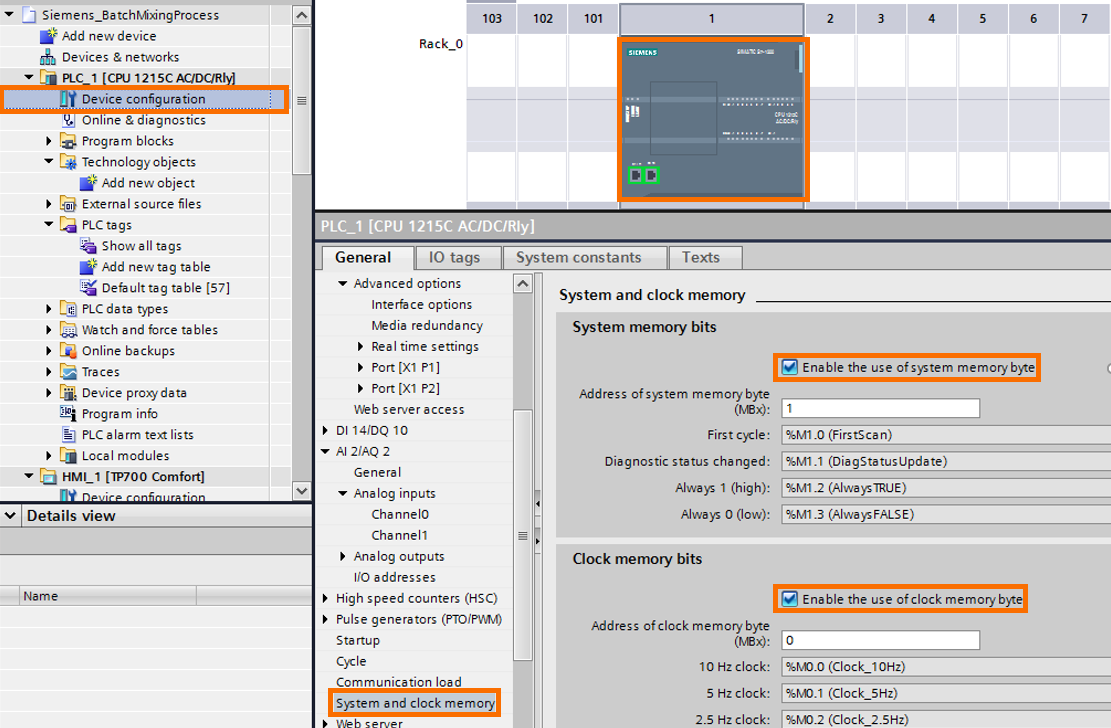Image resolution: width=1111 pixels, height=728 pixels.
Task: Select the CPU module in rack slot 1
Action: [x=712, y=119]
